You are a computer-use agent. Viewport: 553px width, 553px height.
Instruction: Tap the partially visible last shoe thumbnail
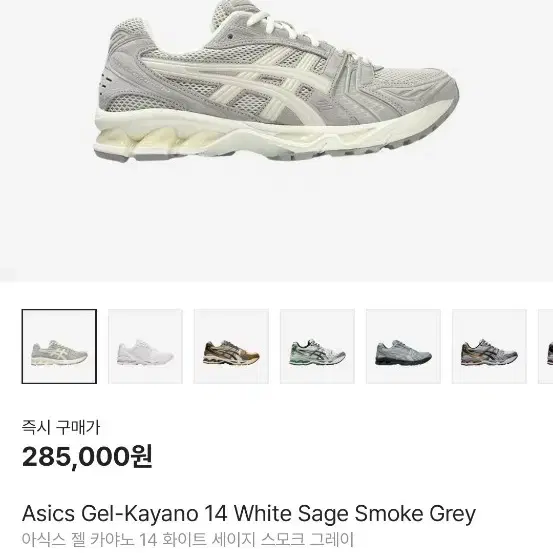pyautogui.click(x=546, y=346)
